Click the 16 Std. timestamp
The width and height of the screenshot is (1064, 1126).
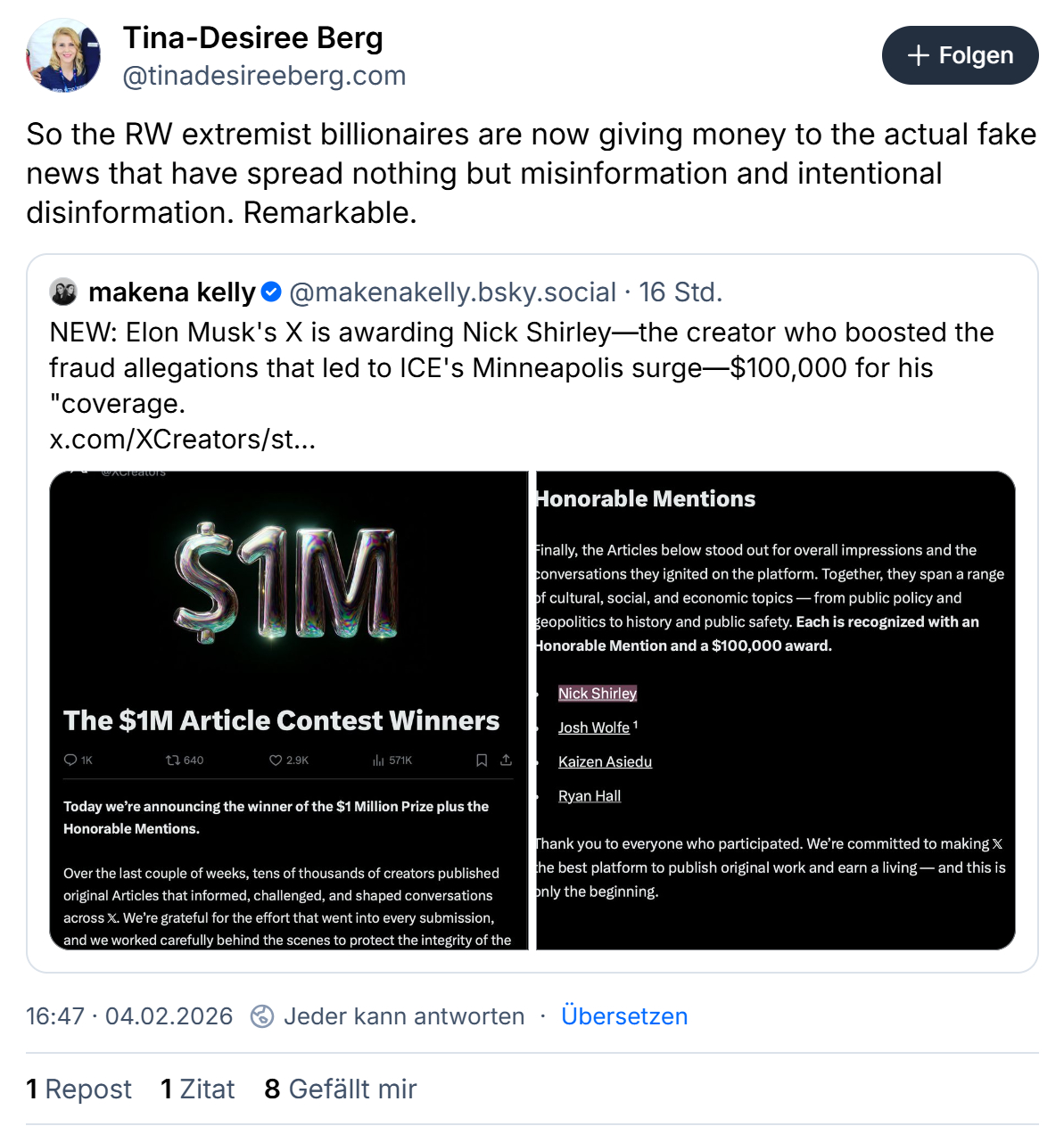point(680,292)
